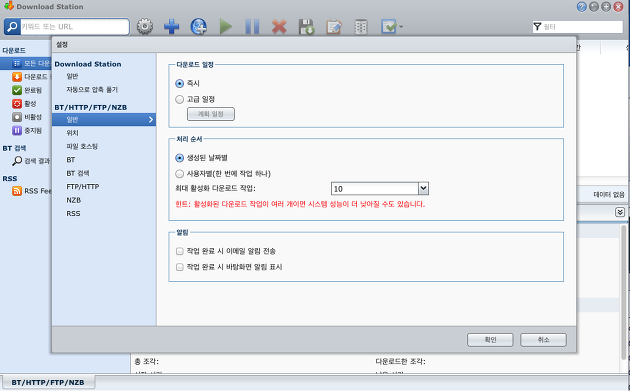The image size is (630, 391).
Task: Open help with the blue question icon
Action: (x=581, y=6)
